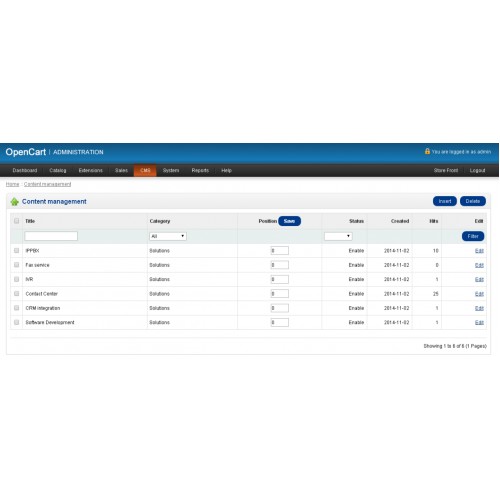
Task: Check the Software Development row checkbox
Action: [x=16, y=322]
